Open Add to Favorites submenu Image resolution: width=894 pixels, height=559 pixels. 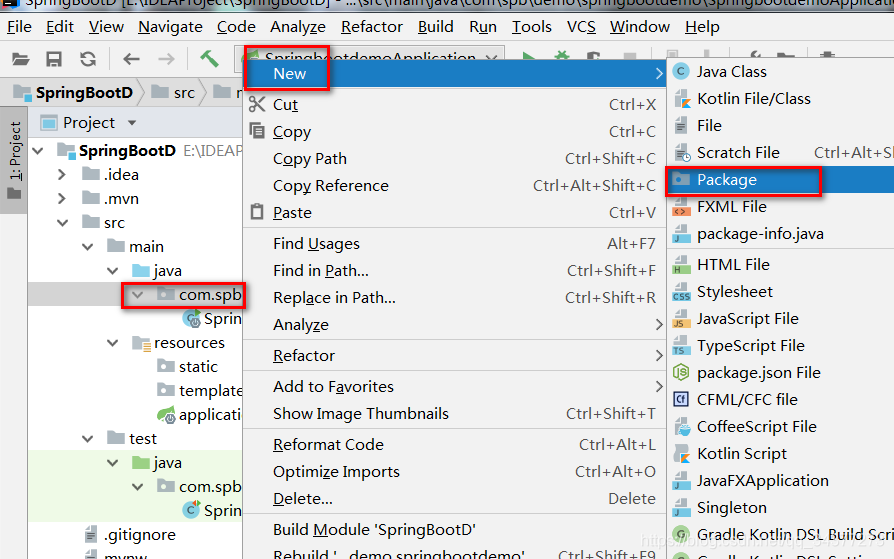[x=455, y=386]
